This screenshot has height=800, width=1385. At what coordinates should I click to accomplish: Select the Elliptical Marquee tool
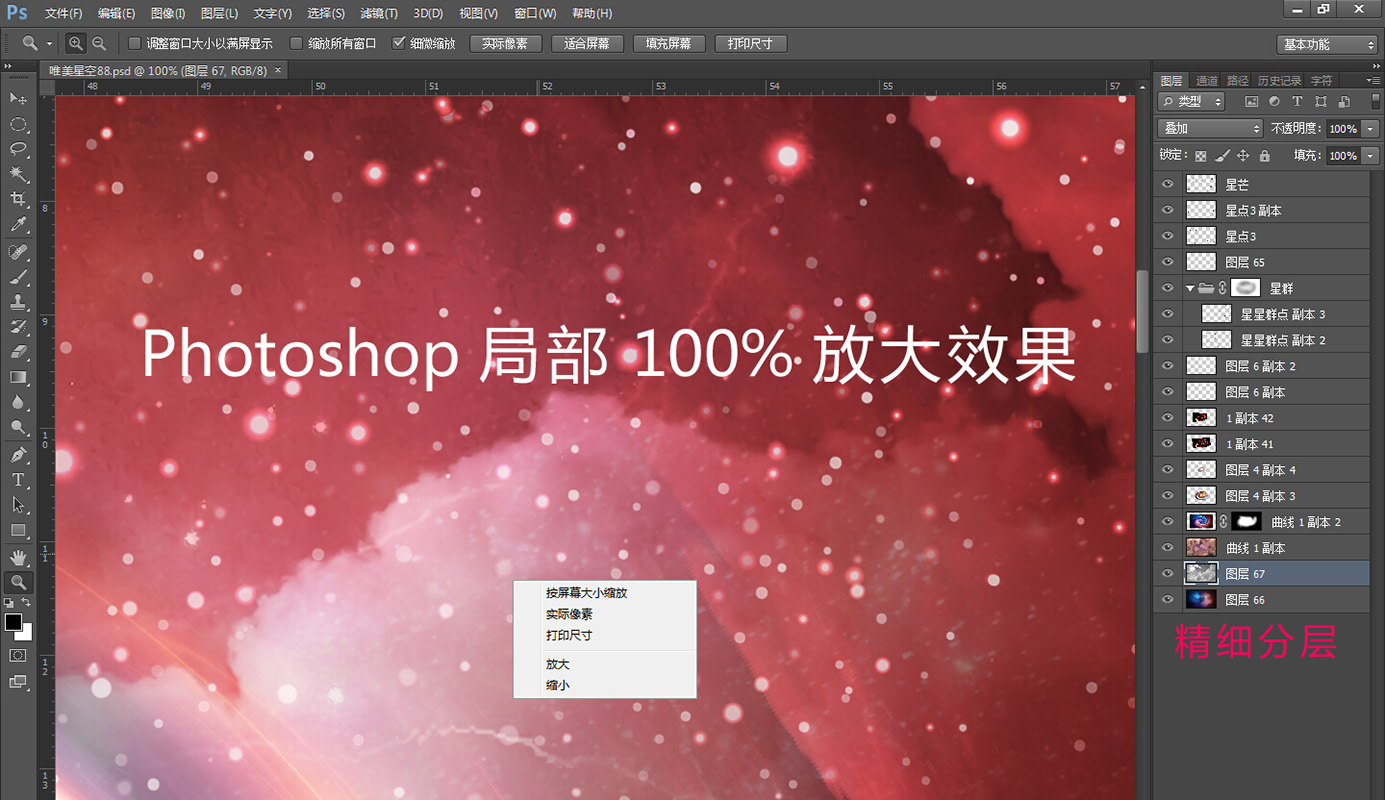click(x=18, y=124)
